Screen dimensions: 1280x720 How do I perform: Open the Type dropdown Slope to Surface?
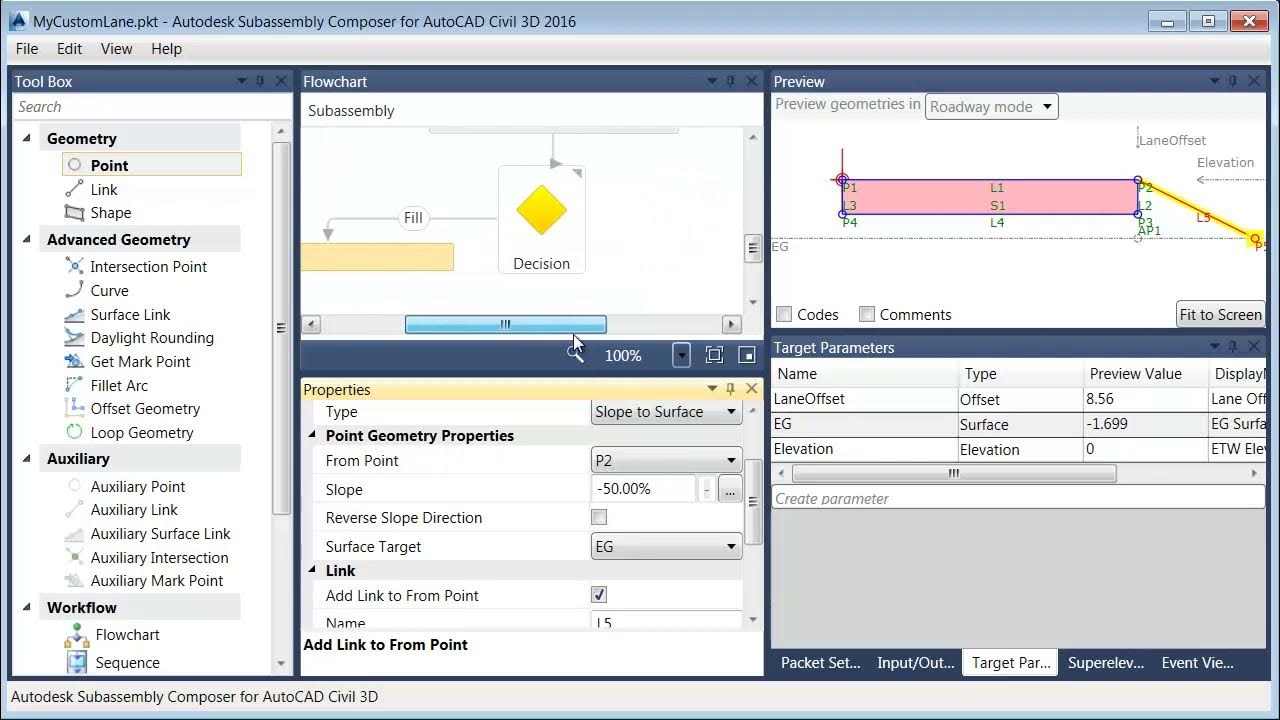(666, 411)
